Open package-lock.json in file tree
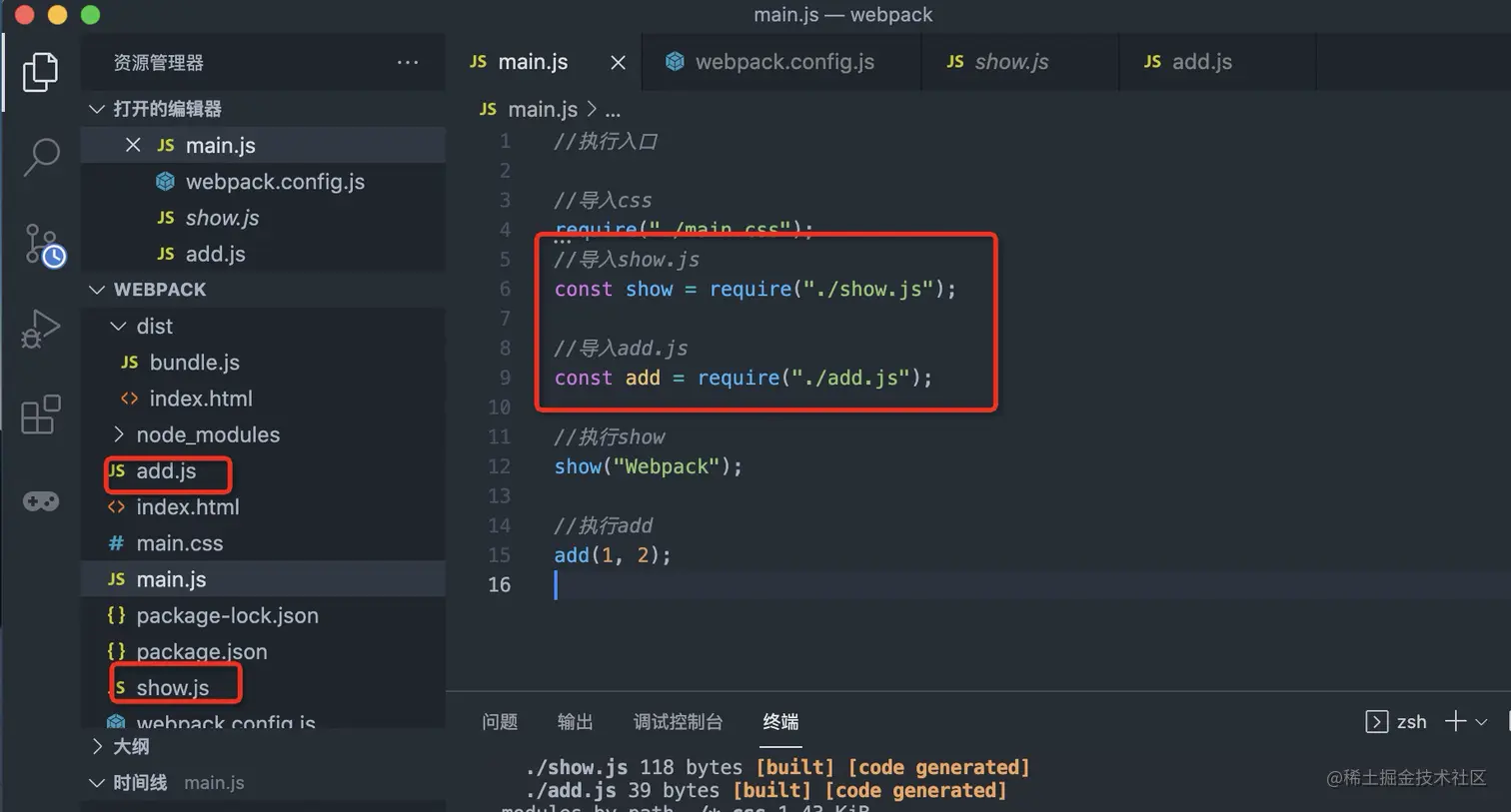 (x=264, y=615)
